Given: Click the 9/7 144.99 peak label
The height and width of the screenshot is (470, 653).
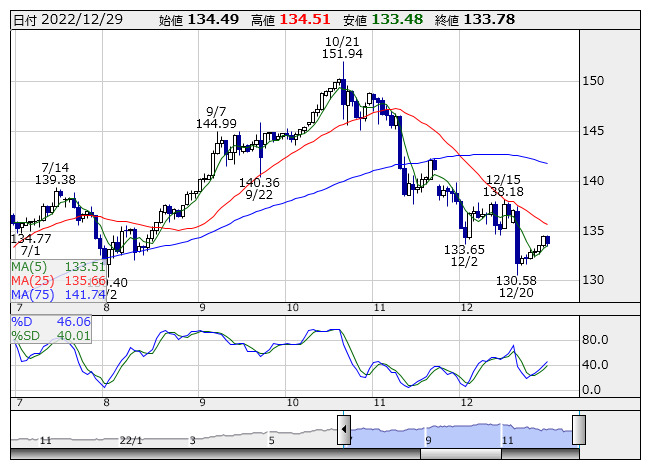Looking at the screenshot, I should tap(216, 117).
